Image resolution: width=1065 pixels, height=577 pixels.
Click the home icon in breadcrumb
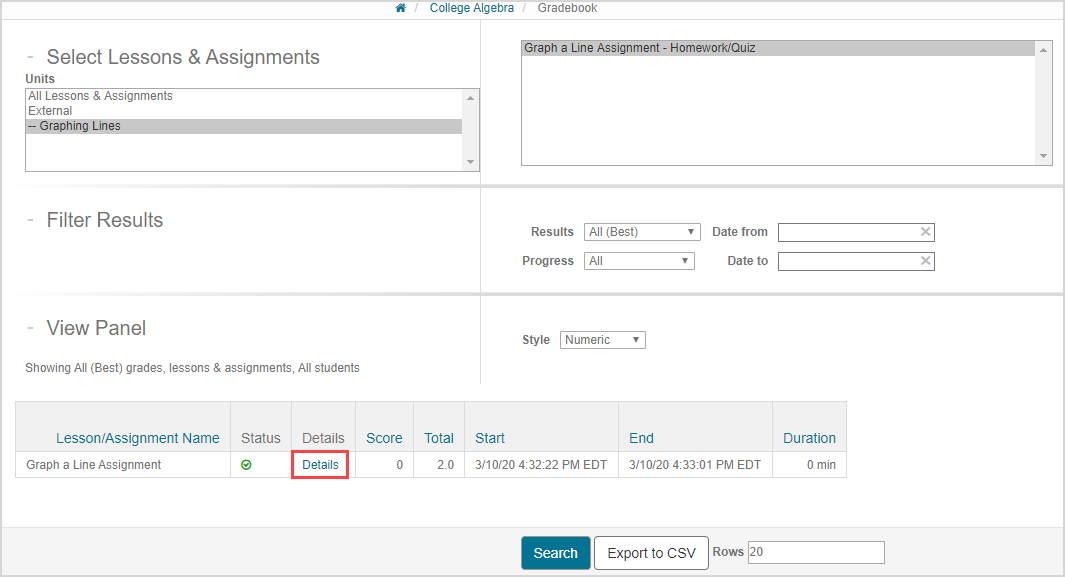point(401,8)
